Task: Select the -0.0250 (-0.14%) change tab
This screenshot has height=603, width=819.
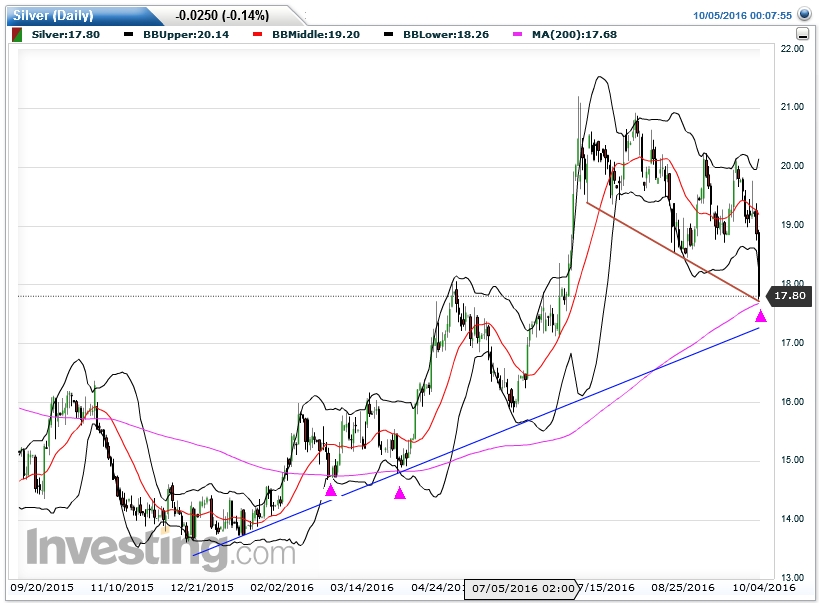Action: [222, 15]
